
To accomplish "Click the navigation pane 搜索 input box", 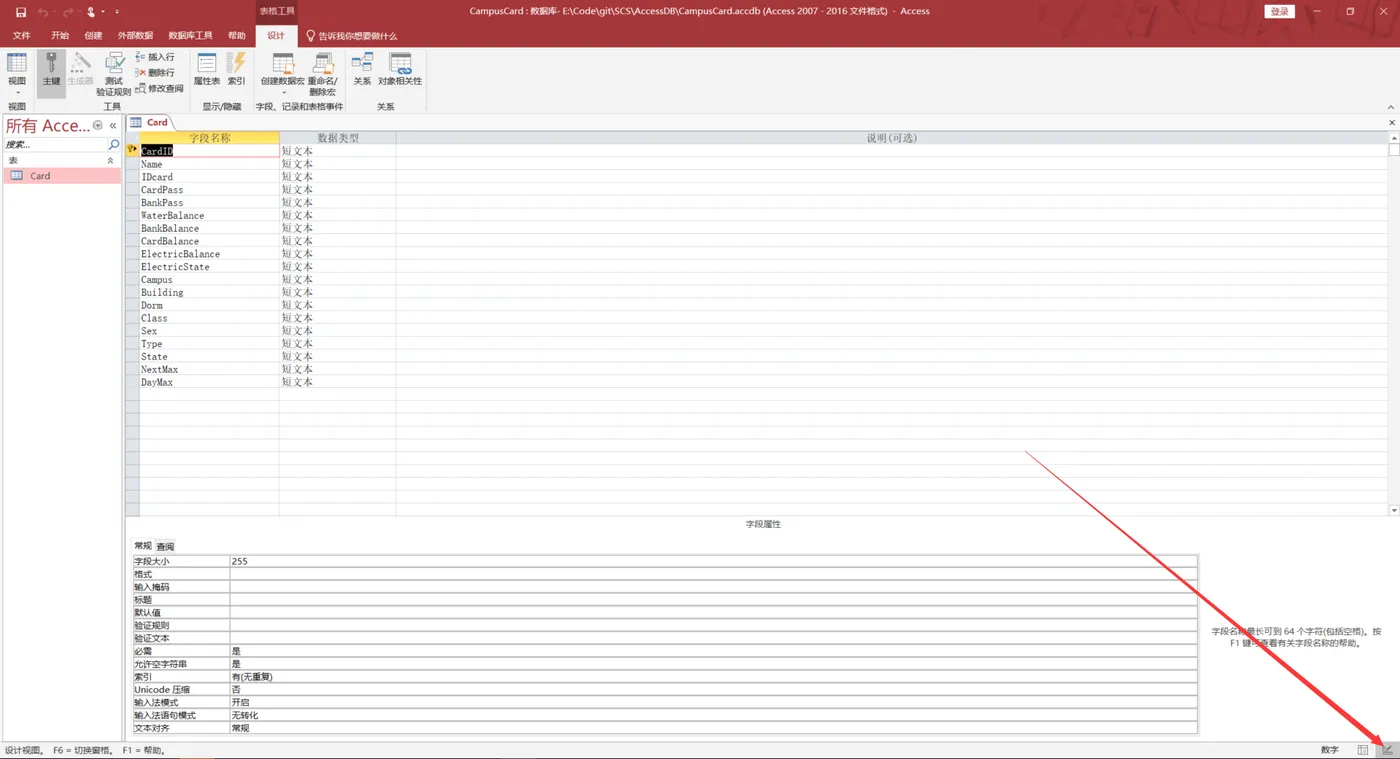I will (x=55, y=145).
